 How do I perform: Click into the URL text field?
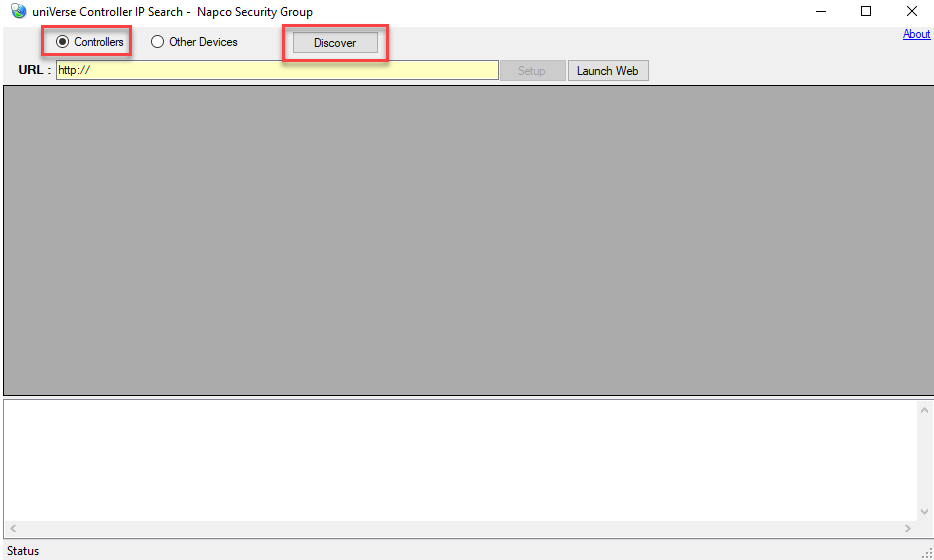point(277,70)
